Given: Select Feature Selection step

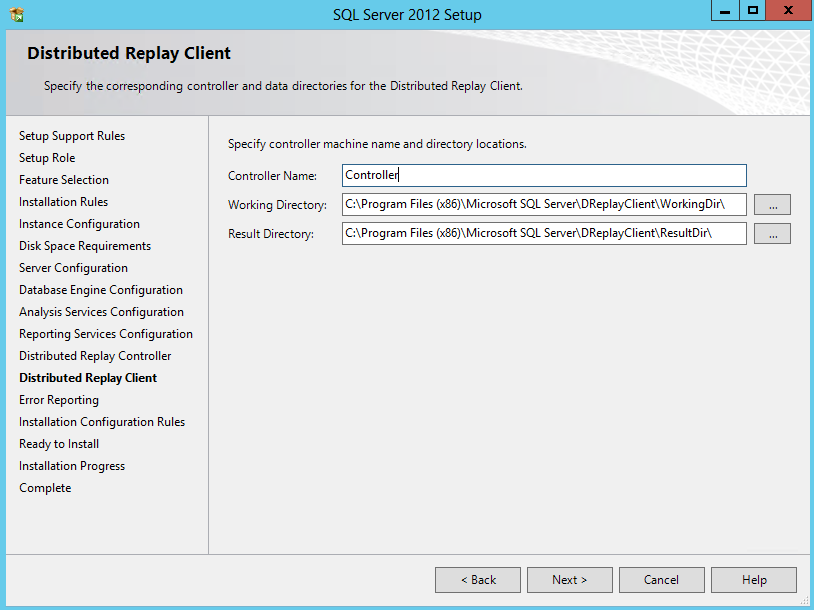Looking at the screenshot, I should (64, 180).
